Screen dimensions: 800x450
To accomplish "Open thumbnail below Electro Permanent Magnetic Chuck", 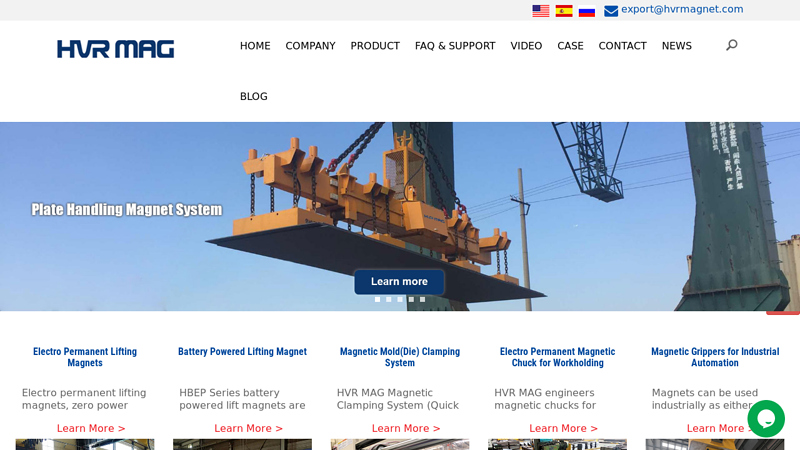I will [x=557, y=444].
